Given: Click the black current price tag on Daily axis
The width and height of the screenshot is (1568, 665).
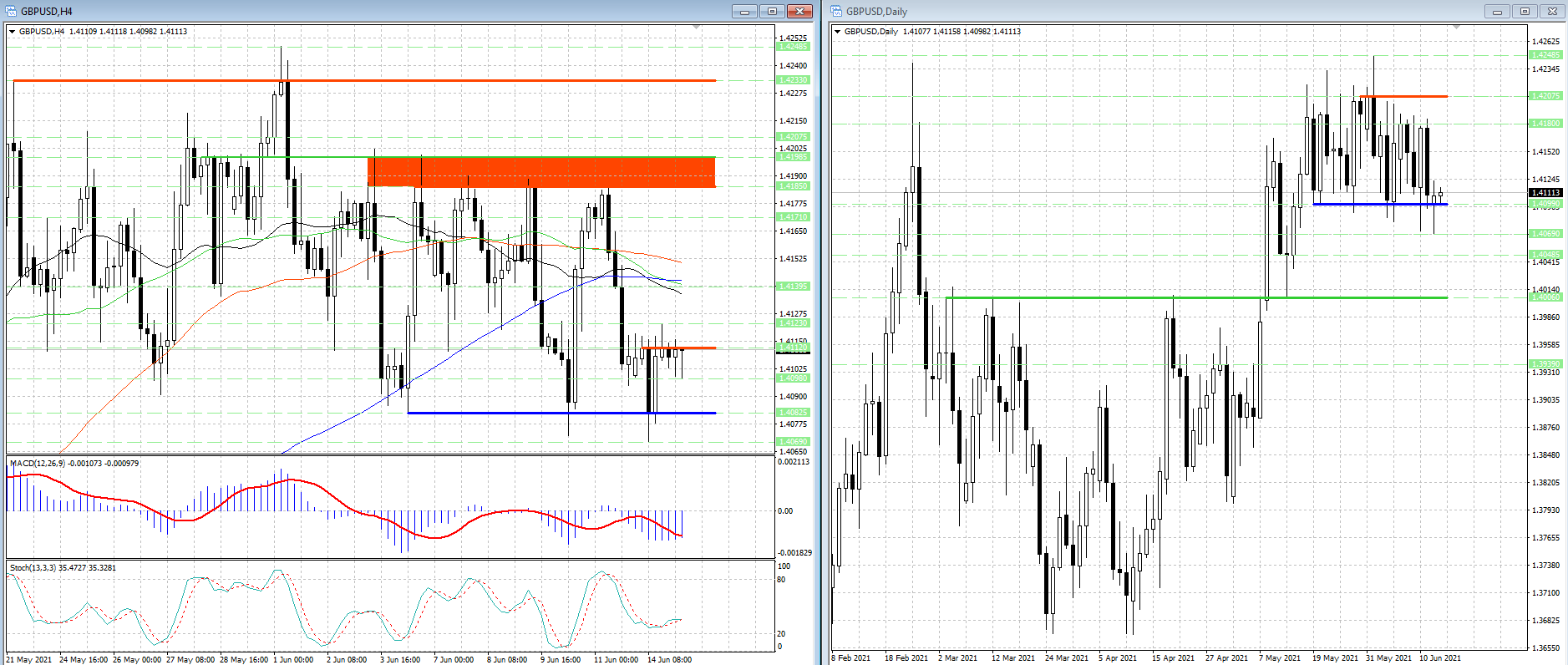Looking at the screenshot, I should point(1545,193).
